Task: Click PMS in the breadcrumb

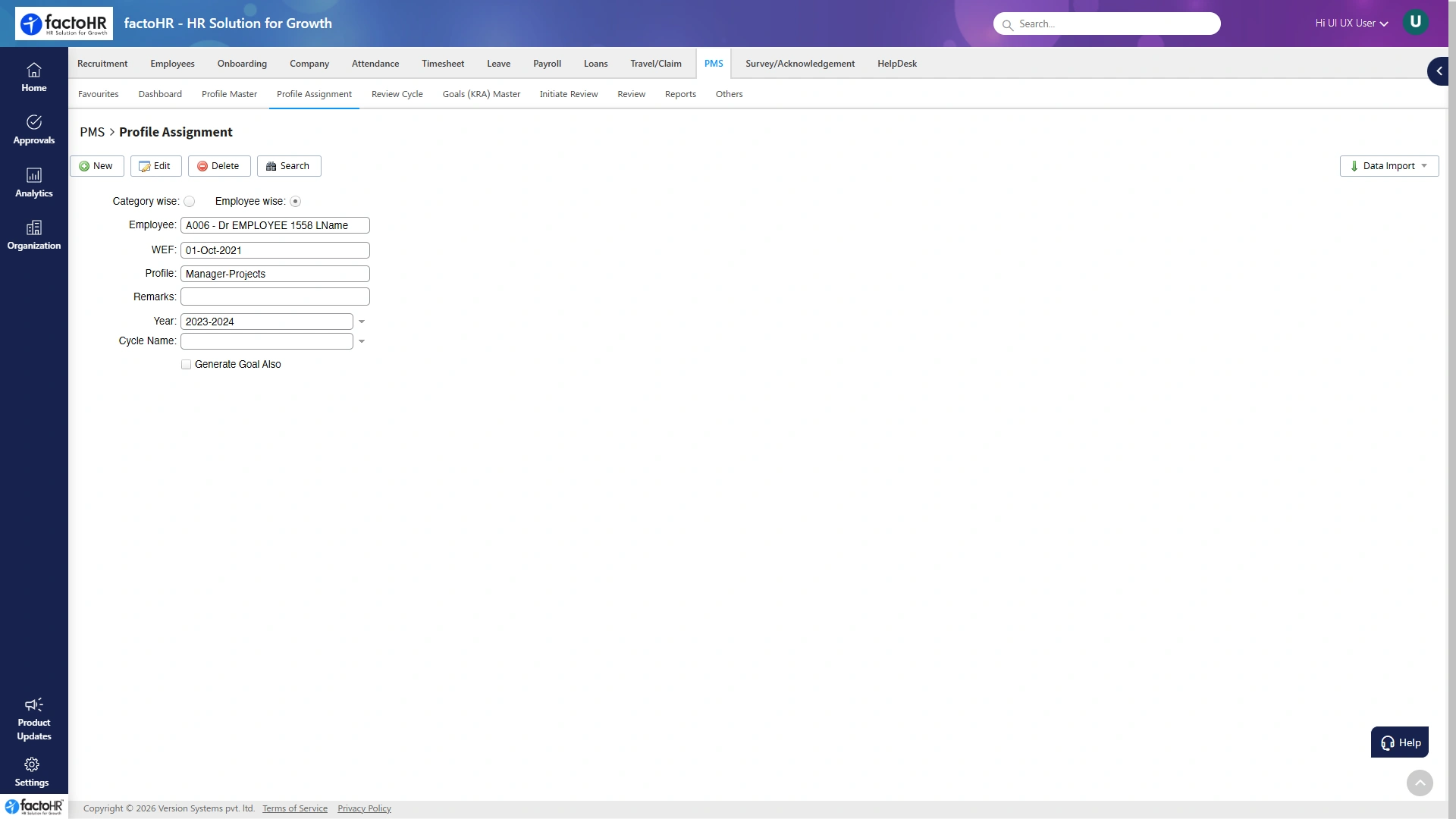Action: click(x=93, y=132)
